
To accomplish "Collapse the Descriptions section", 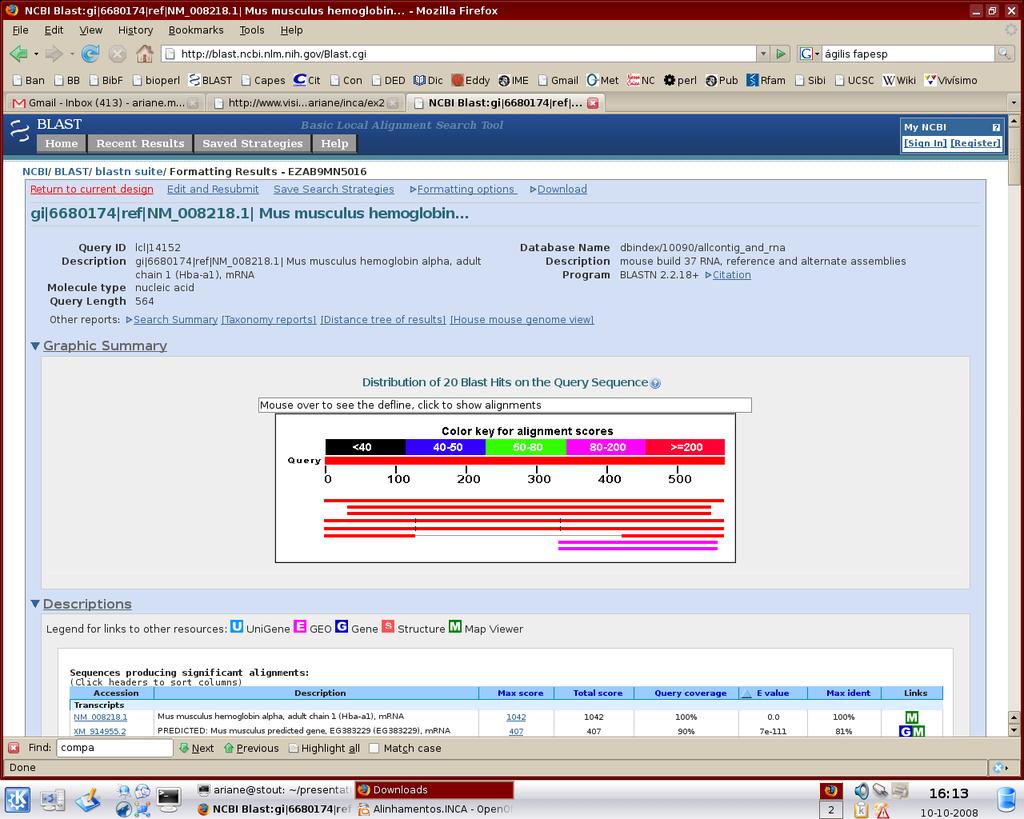I will tap(35, 604).
